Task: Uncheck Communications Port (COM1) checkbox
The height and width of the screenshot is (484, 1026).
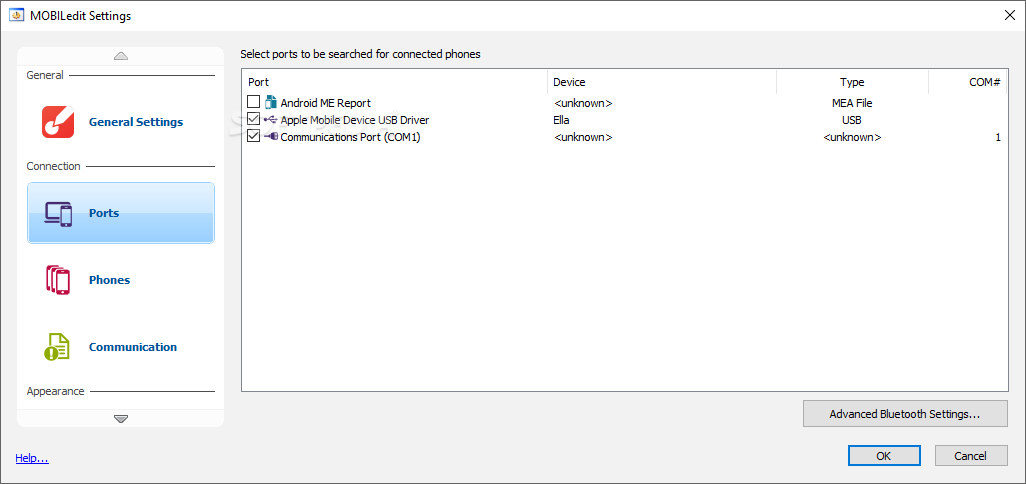Action: pos(253,136)
